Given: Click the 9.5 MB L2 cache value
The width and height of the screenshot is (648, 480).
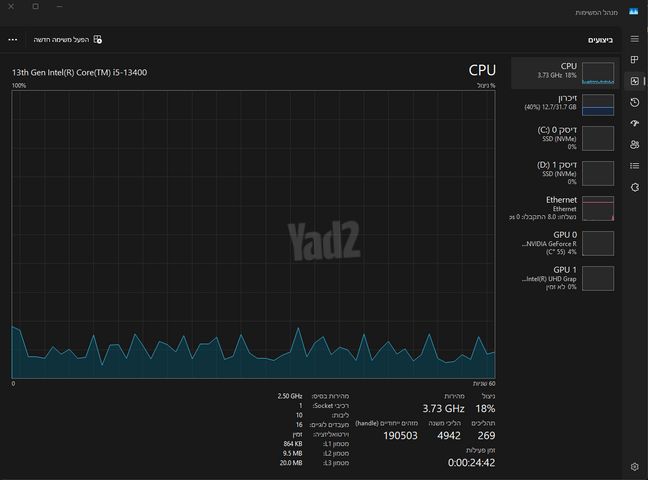Looking at the screenshot, I should (x=293, y=453).
